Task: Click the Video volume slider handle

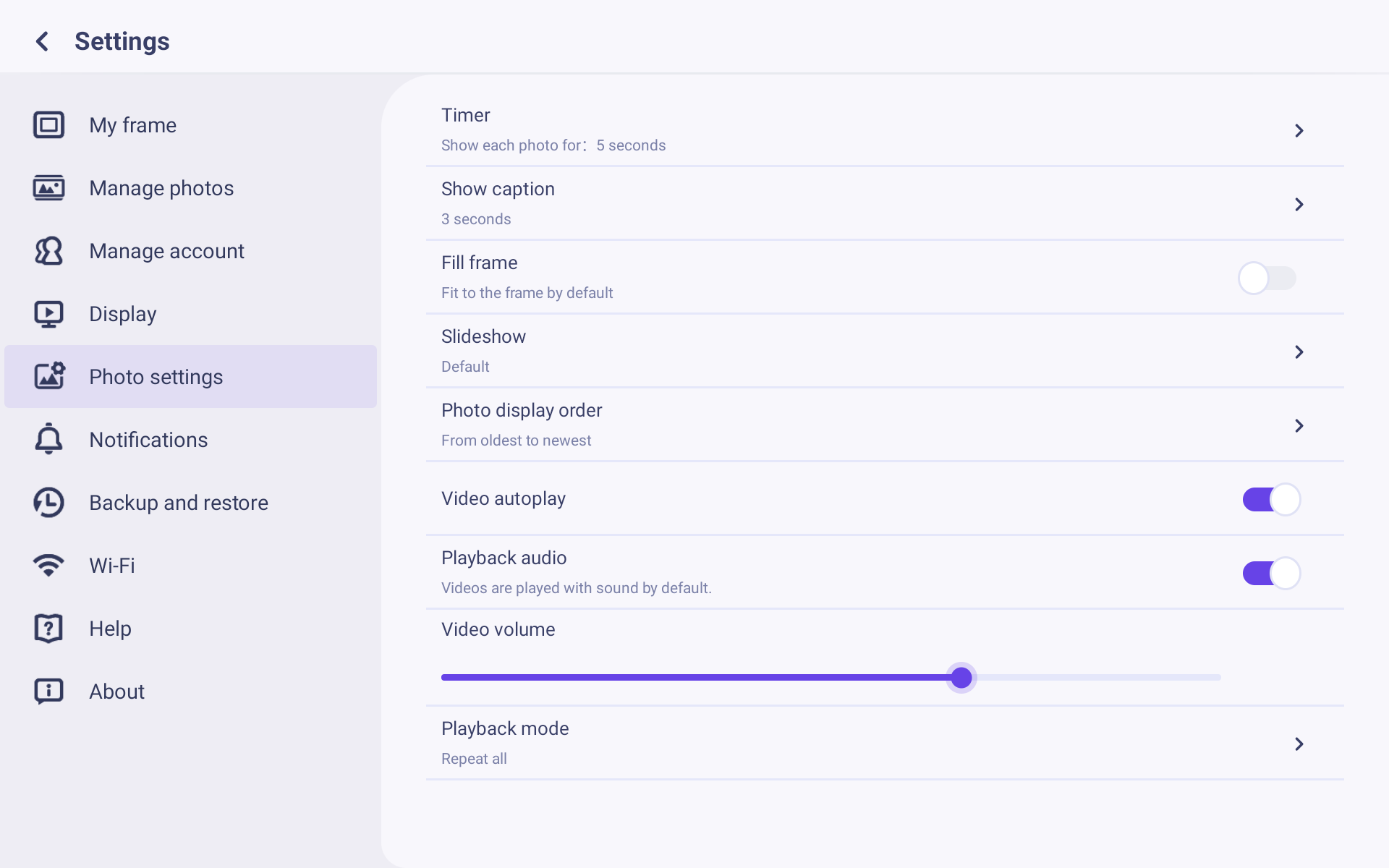Action: click(961, 678)
